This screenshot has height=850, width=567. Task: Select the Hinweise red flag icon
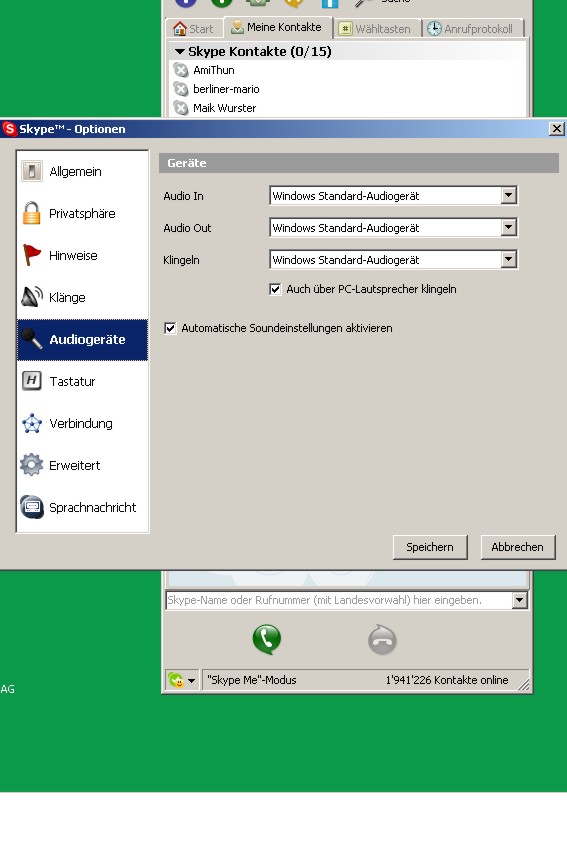coord(31,255)
